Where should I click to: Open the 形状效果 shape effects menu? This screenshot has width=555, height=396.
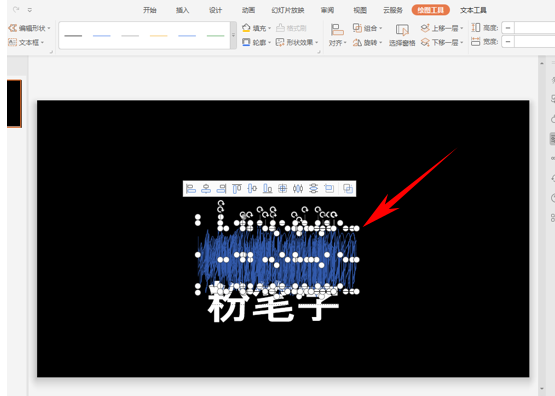pyautogui.click(x=297, y=42)
